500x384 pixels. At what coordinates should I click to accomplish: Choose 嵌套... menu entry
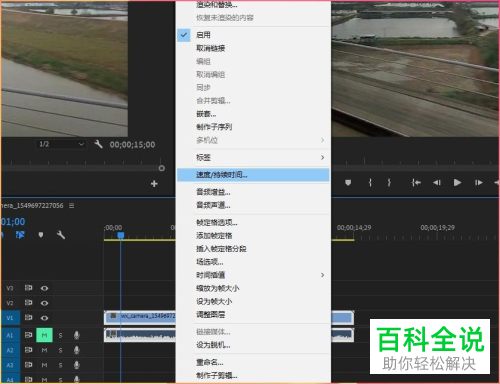click(x=253, y=114)
